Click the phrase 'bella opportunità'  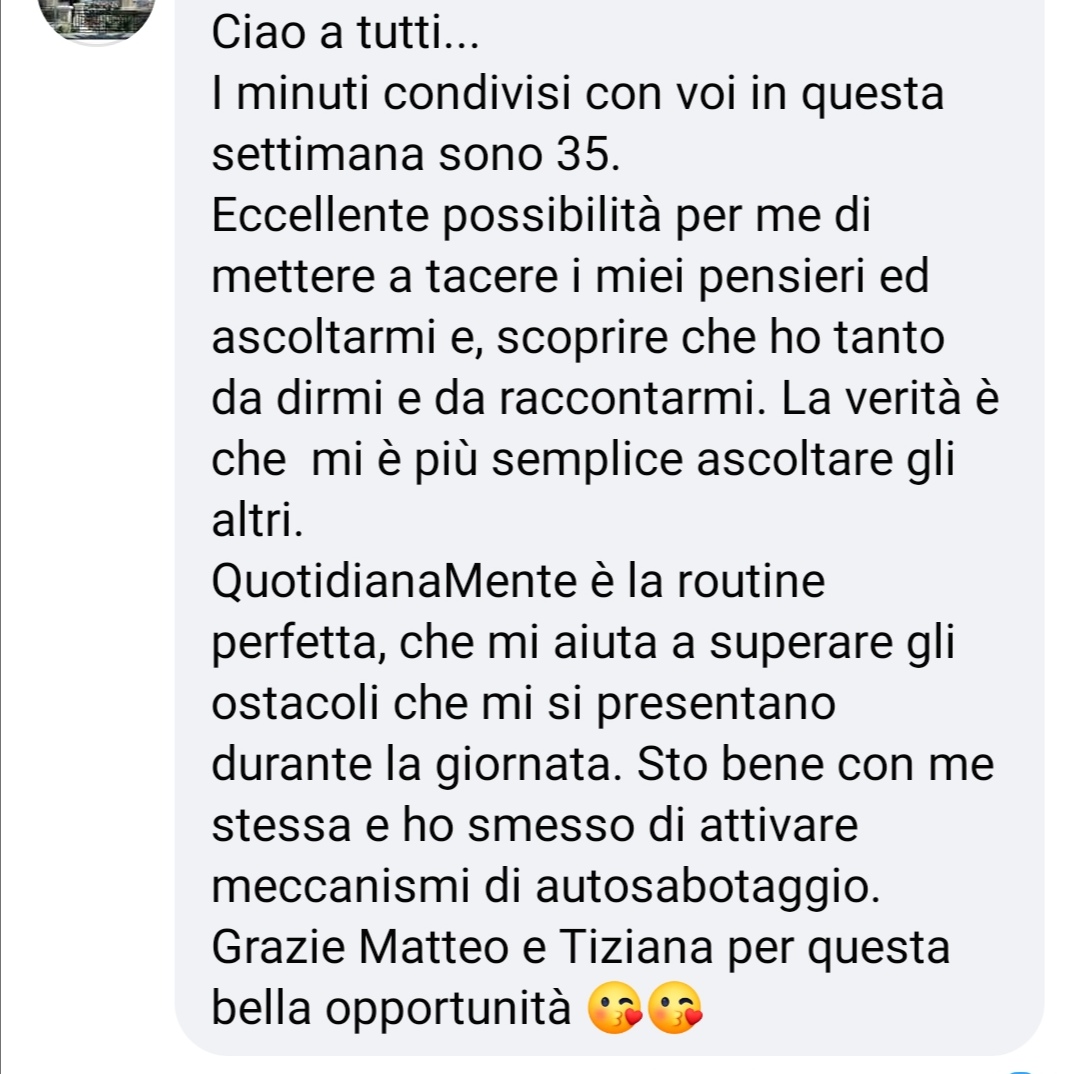(x=391, y=1009)
